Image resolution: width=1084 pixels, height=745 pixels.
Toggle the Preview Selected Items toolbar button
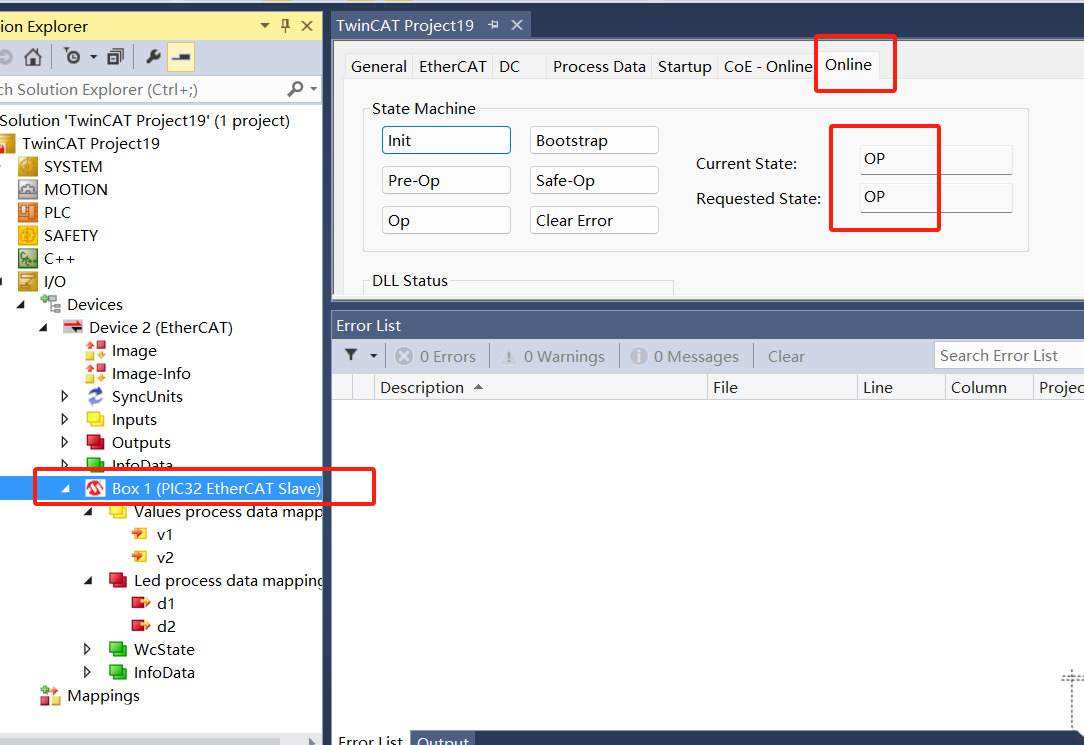pyautogui.click(x=181, y=57)
